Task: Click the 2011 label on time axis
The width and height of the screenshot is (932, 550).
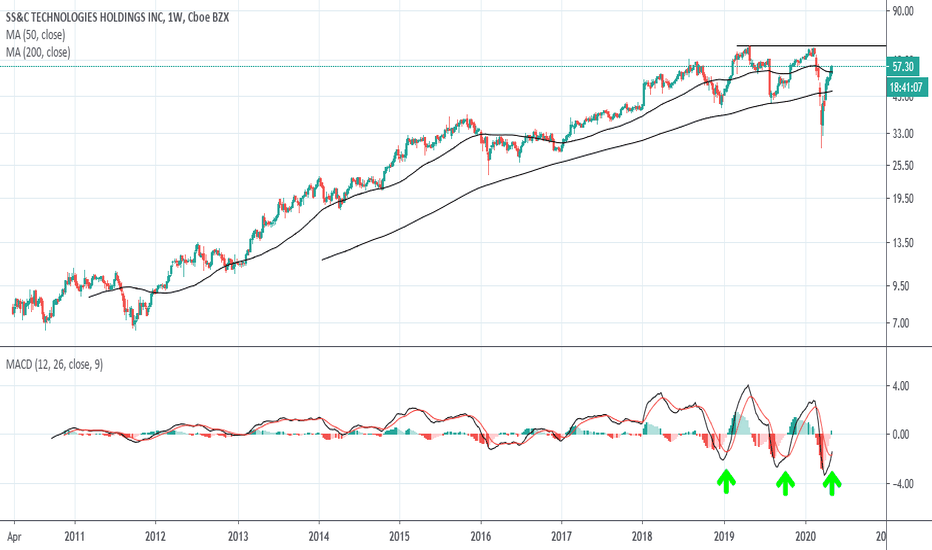Action: [x=75, y=536]
